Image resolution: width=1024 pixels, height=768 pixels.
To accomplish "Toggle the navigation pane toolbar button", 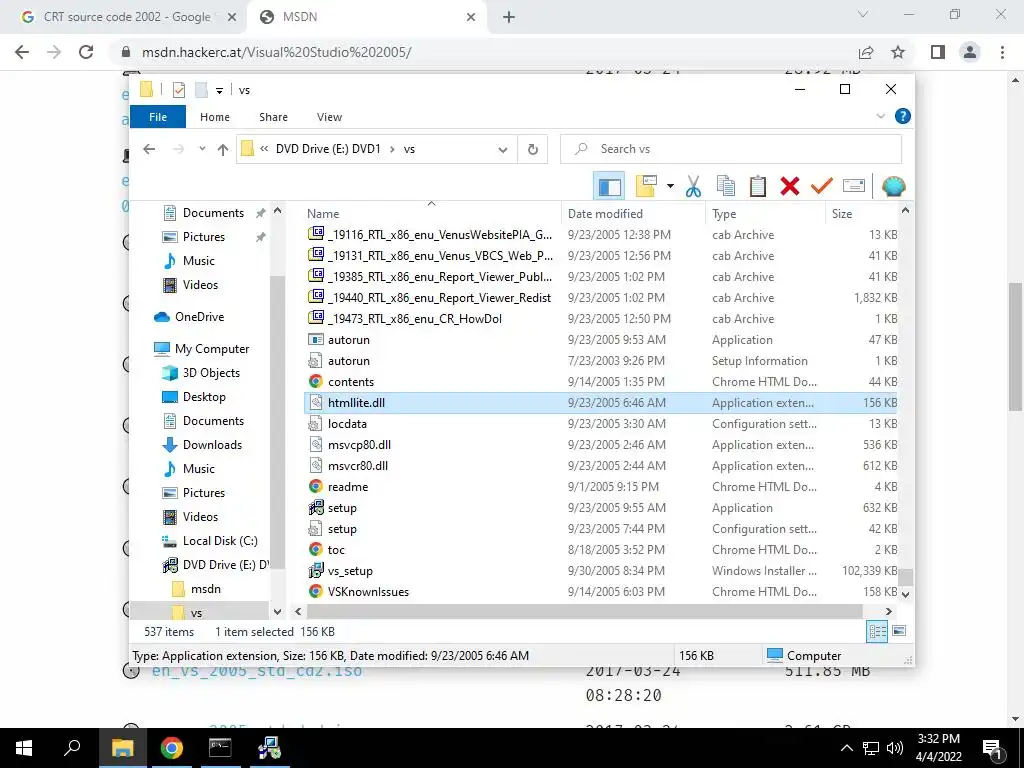I will pos(609,187).
